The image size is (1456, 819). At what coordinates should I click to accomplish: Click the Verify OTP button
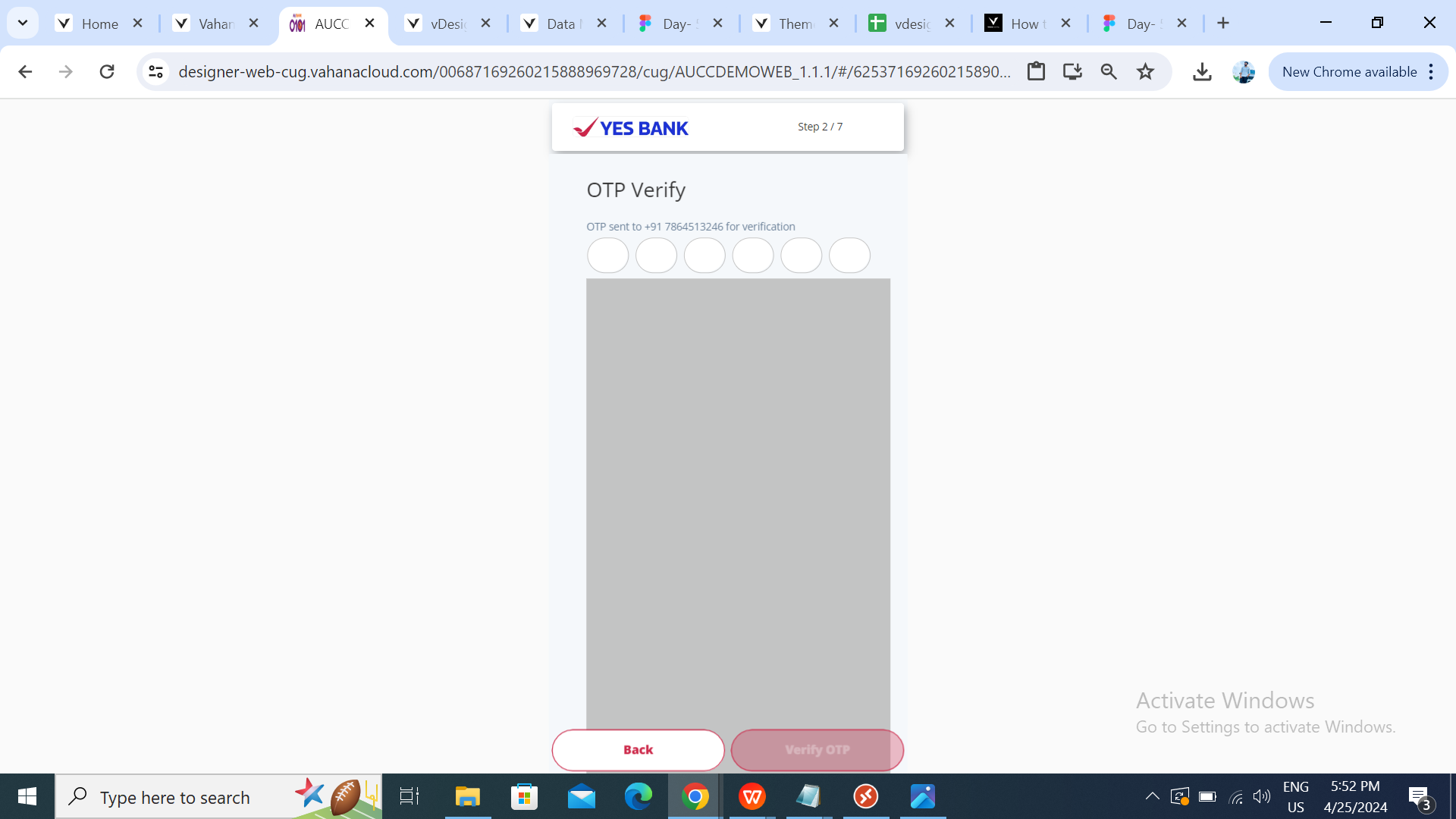pyautogui.click(x=817, y=749)
